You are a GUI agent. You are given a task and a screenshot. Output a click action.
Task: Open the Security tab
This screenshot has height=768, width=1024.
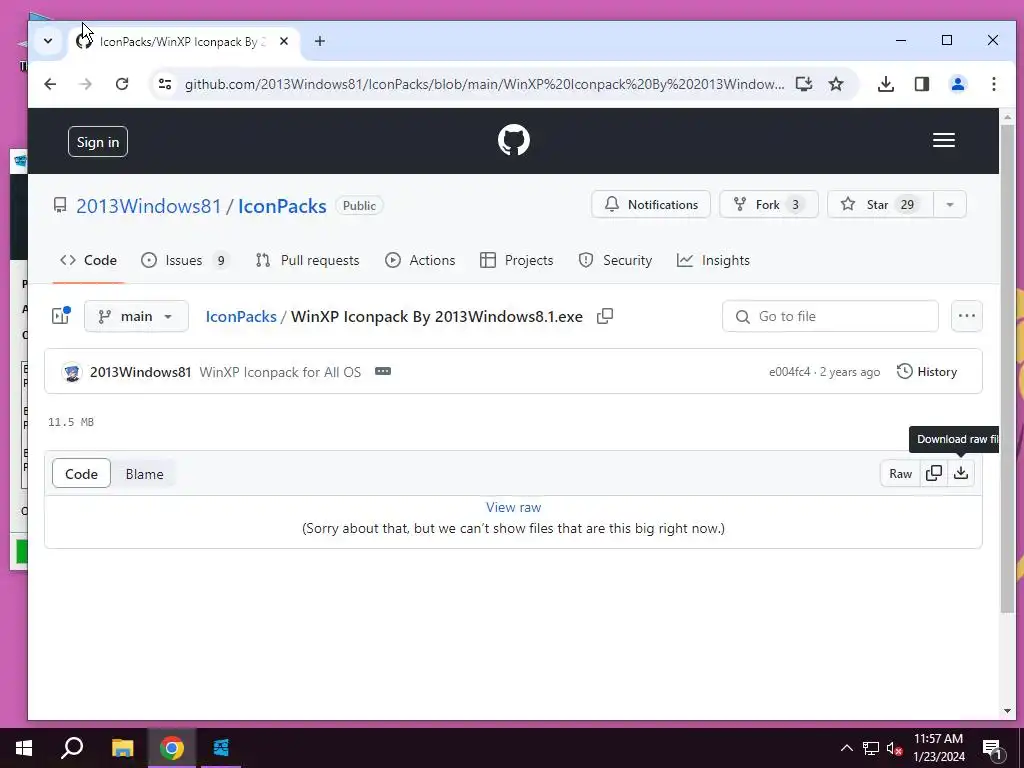click(615, 260)
